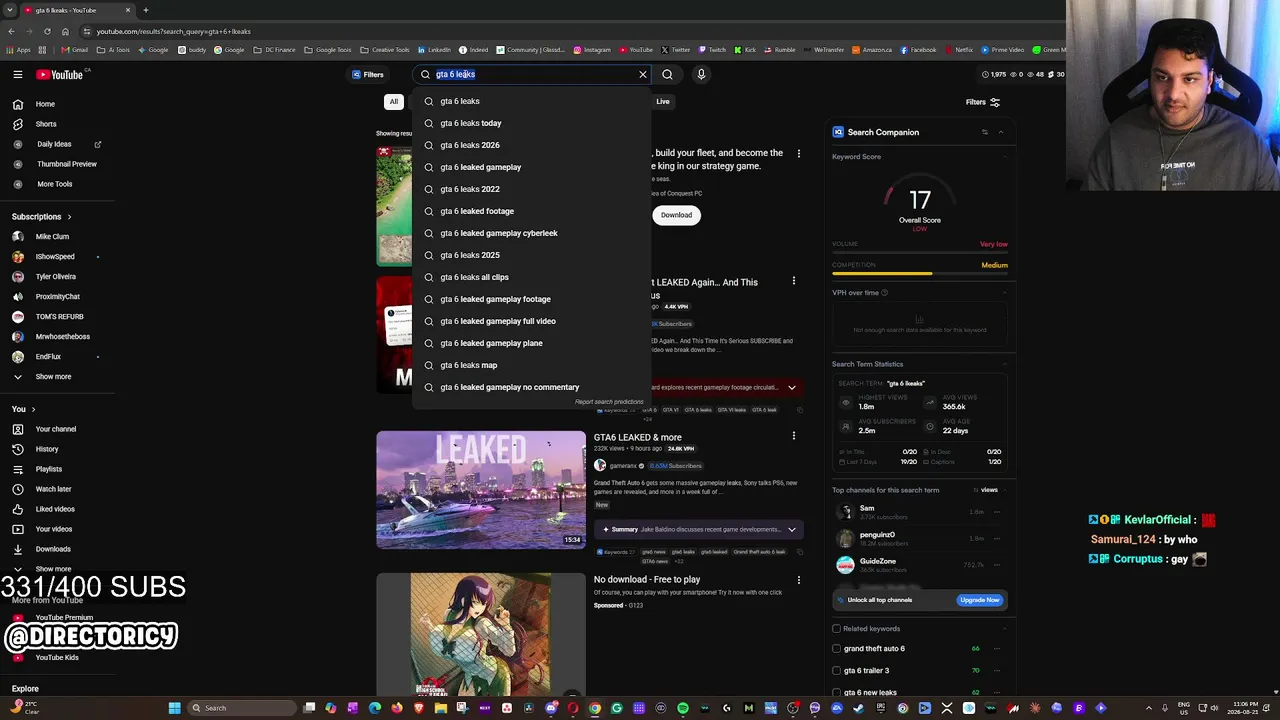The width and height of the screenshot is (1280, 720).
Task: Collapse the Keyword Score section
Action: 1004,157
